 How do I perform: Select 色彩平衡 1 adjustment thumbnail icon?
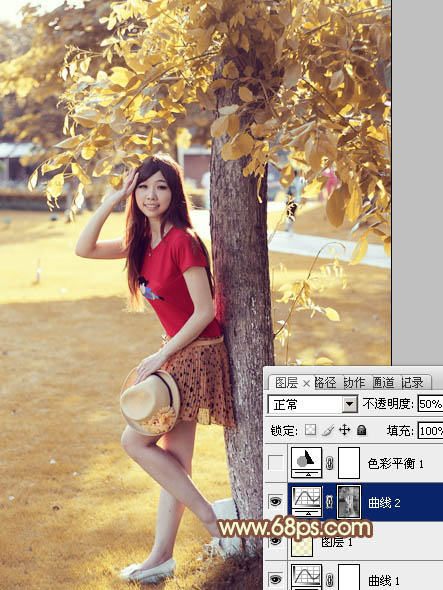[x=307, y=463]
